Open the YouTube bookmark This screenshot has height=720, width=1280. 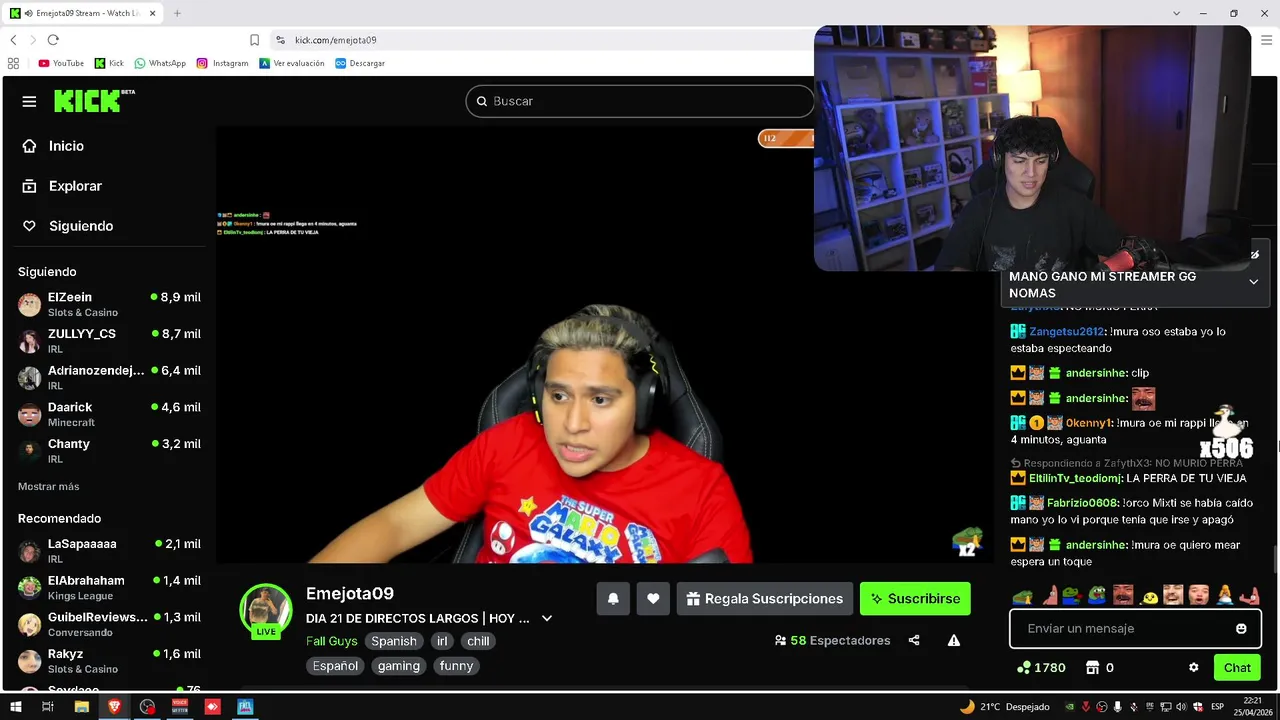point(61,63)
